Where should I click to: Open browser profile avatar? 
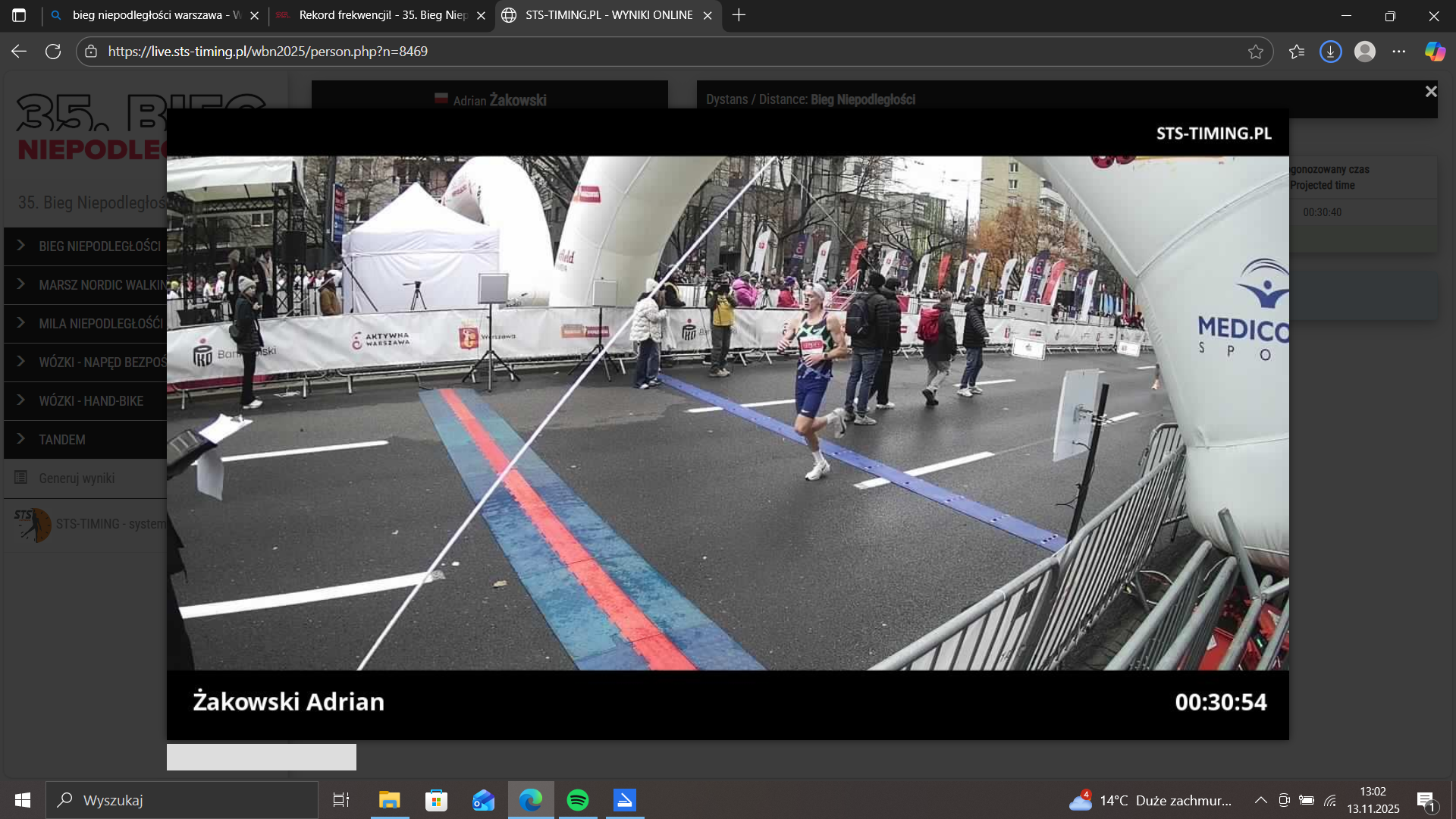point(1365,52)
